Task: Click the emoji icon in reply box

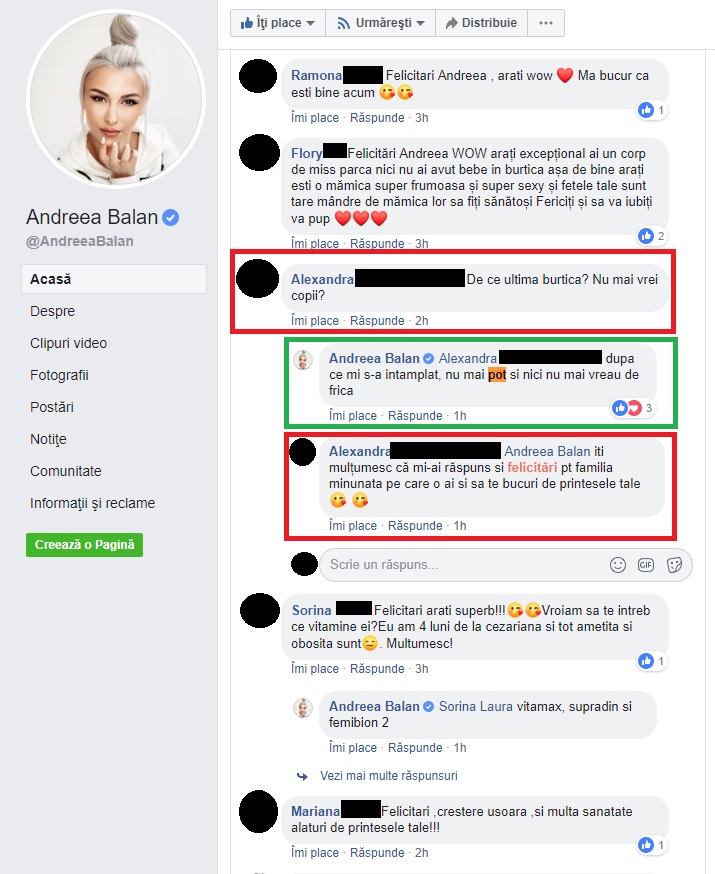Action: 617,565
